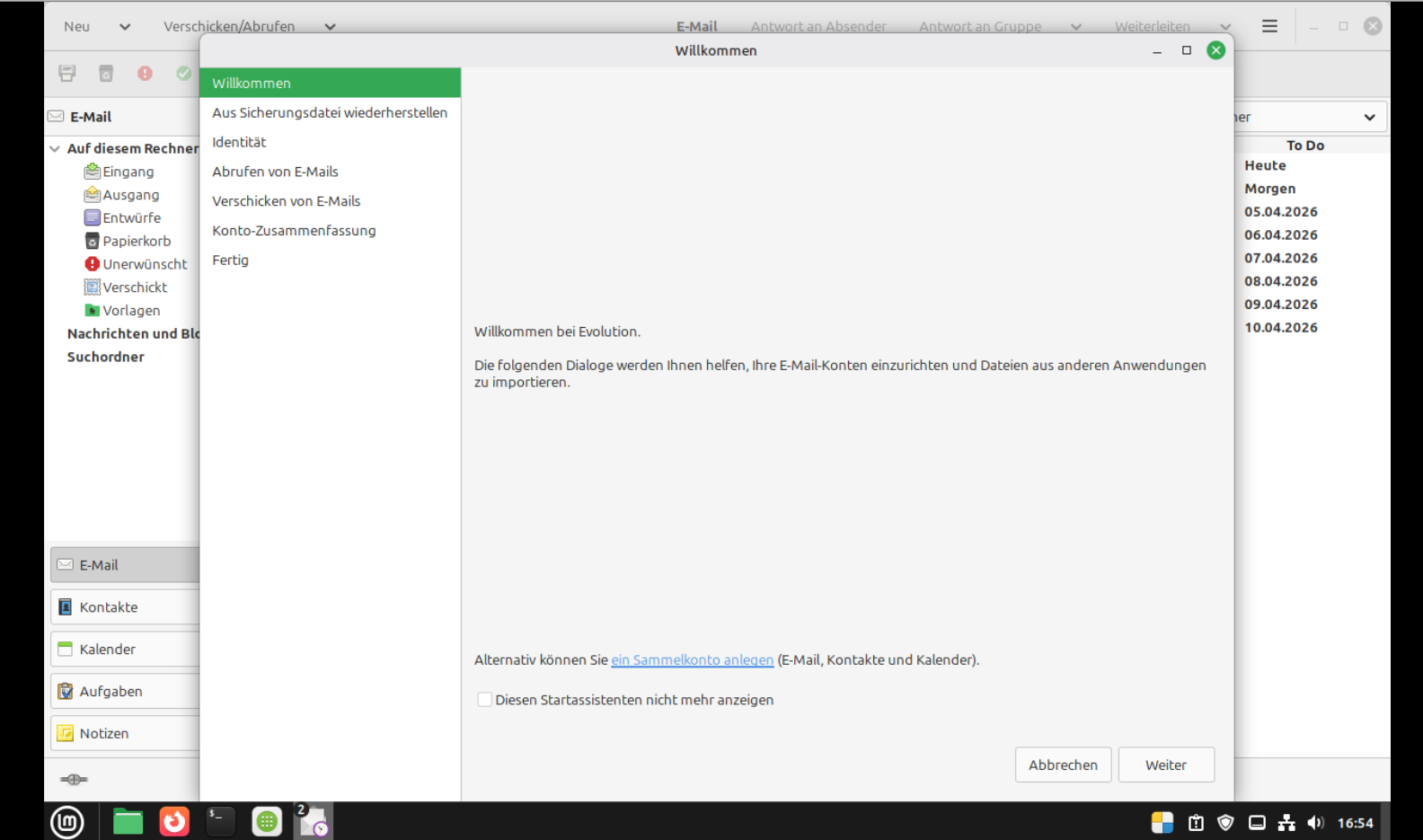Collapse the 'Auf diesem Rechner' tree
Image resolution: width=1423 pixels, height=840 pixels.
coord(56,148)
